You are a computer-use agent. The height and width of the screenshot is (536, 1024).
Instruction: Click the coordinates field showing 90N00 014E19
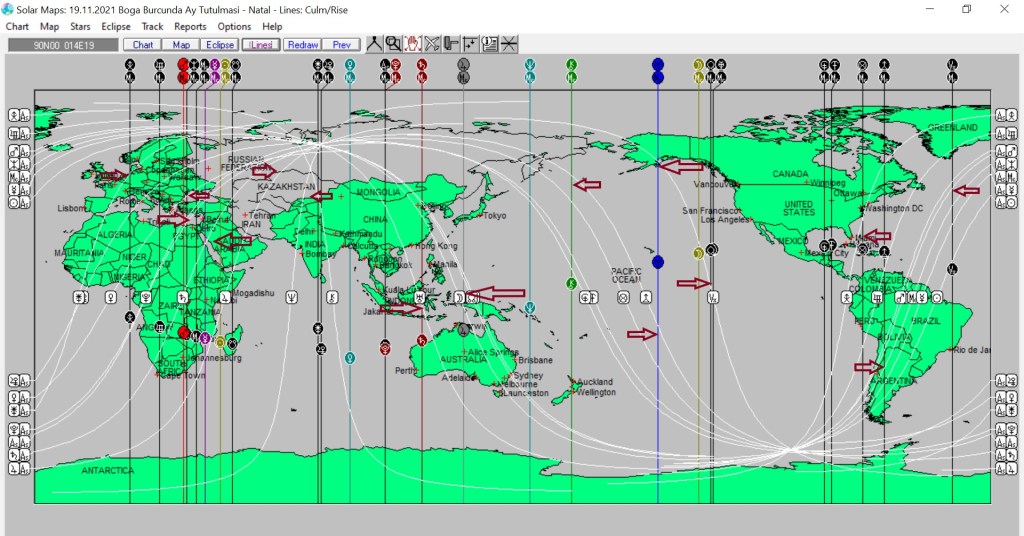click(x=62, y=45)
